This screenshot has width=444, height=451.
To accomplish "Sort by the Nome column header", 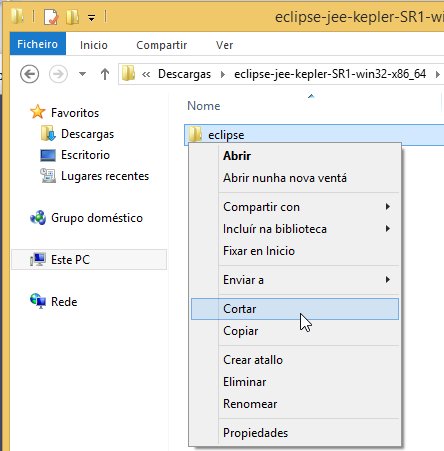I will tap(204, 106).
